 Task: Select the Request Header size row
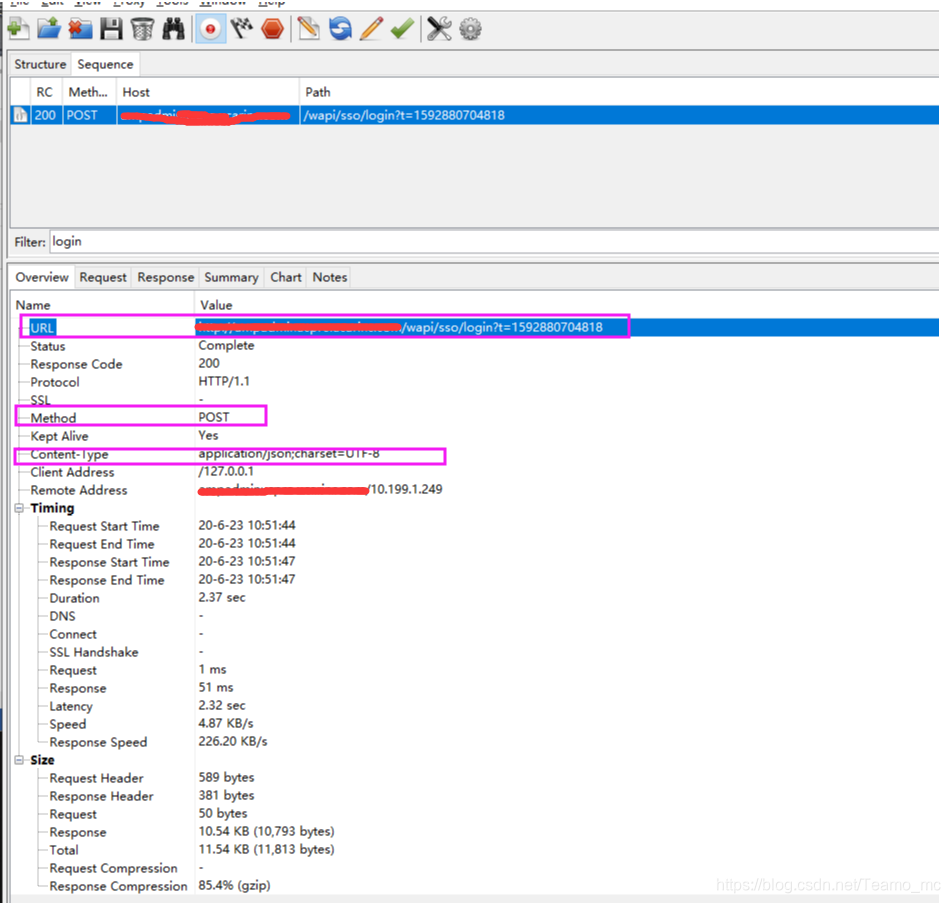[x=475, y=778]
